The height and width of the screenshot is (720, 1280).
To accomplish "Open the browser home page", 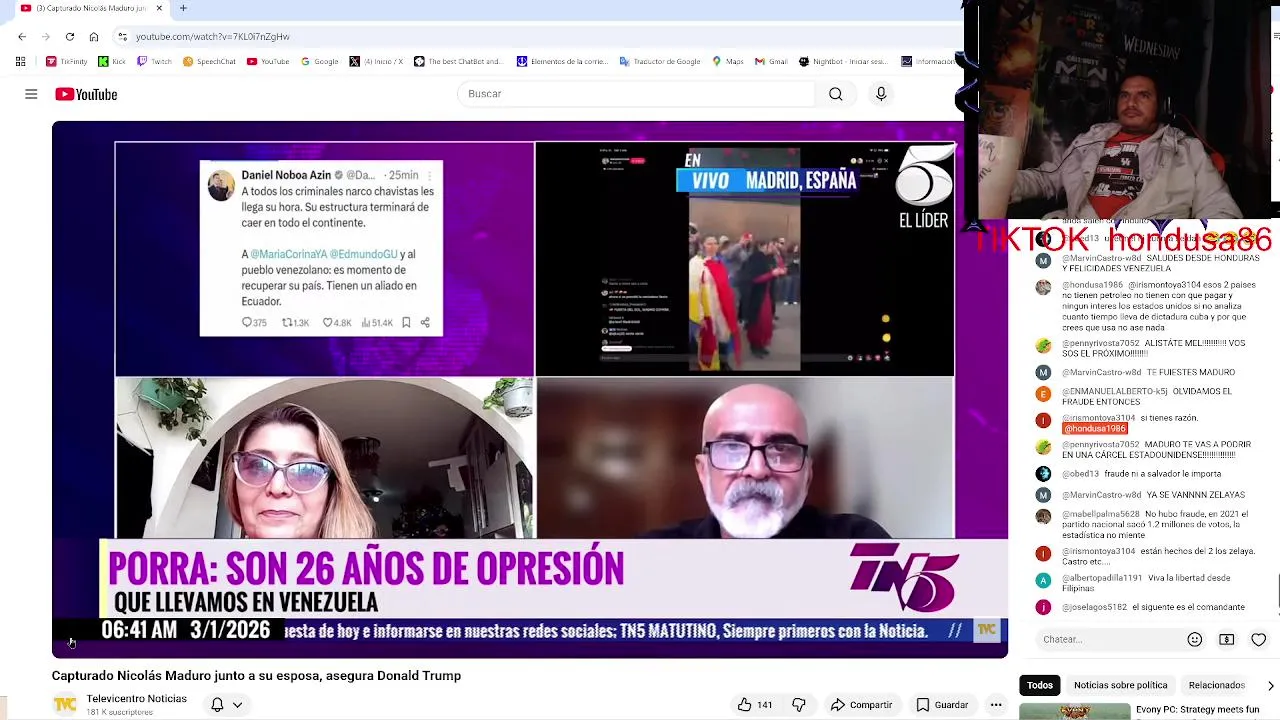I will pyautogui.click(x=94, y=37).
